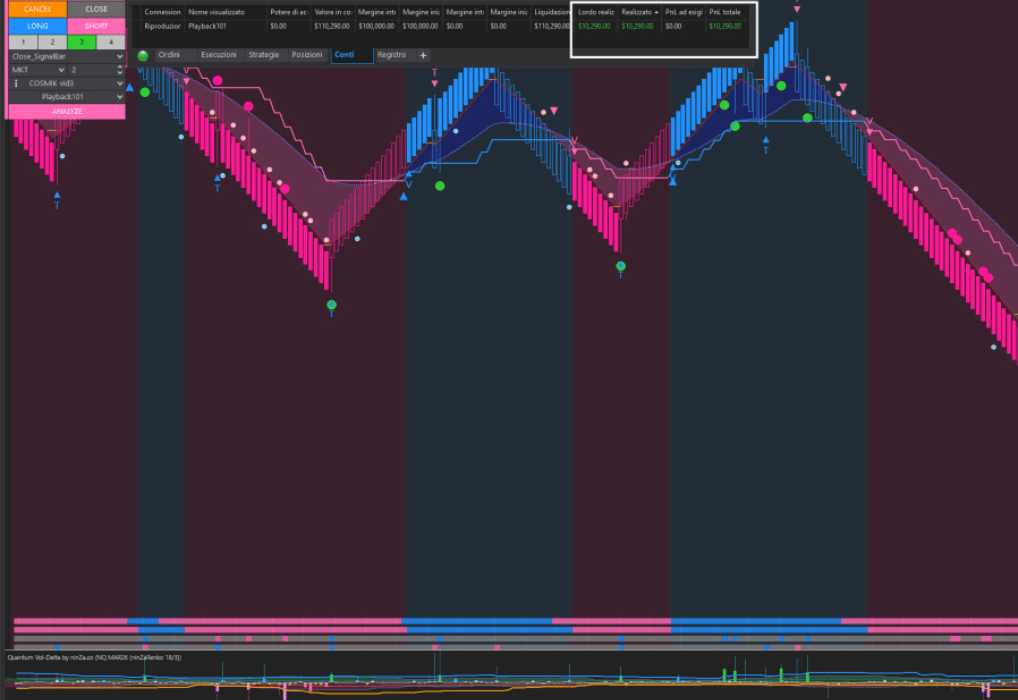This screenshot has width=1018, height=700.
Task: Click the plus icon to add a tab
Action: click(x=423, y=55)
